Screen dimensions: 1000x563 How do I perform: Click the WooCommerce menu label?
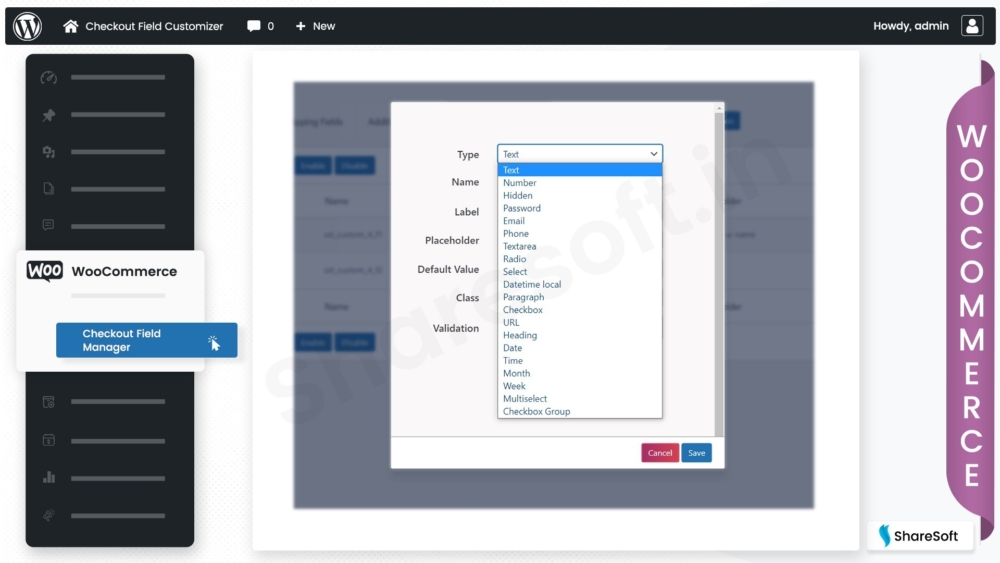click(124, 272)
